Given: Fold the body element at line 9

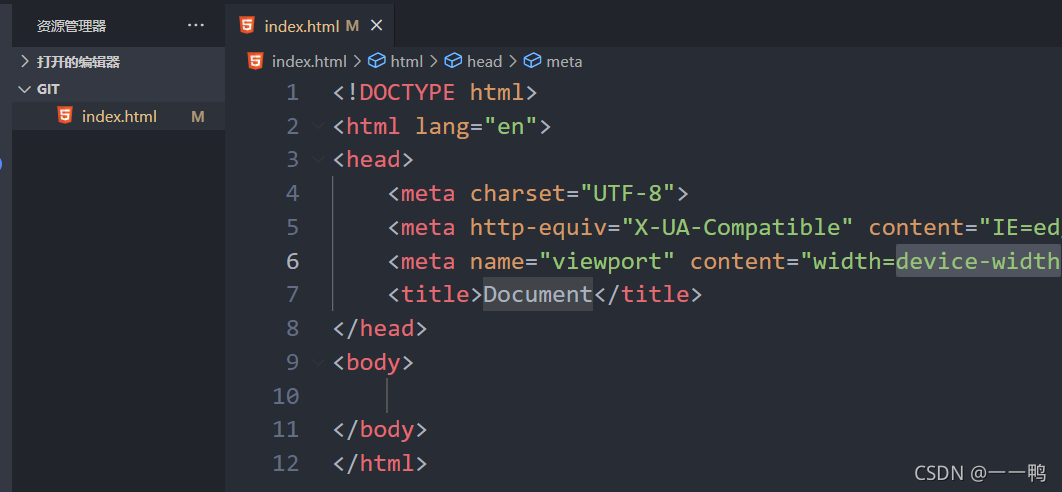Looking at the screenshot, I should (317, 363).
